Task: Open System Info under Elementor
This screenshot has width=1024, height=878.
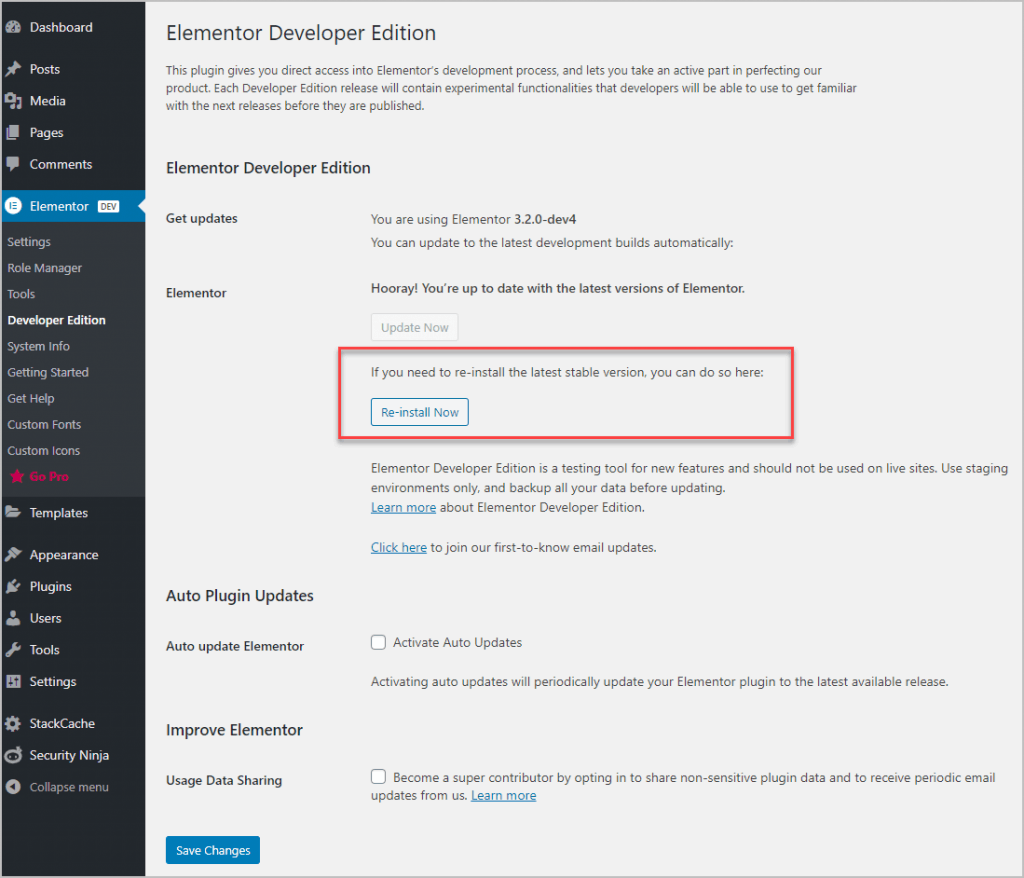Action: coord(37,346)
